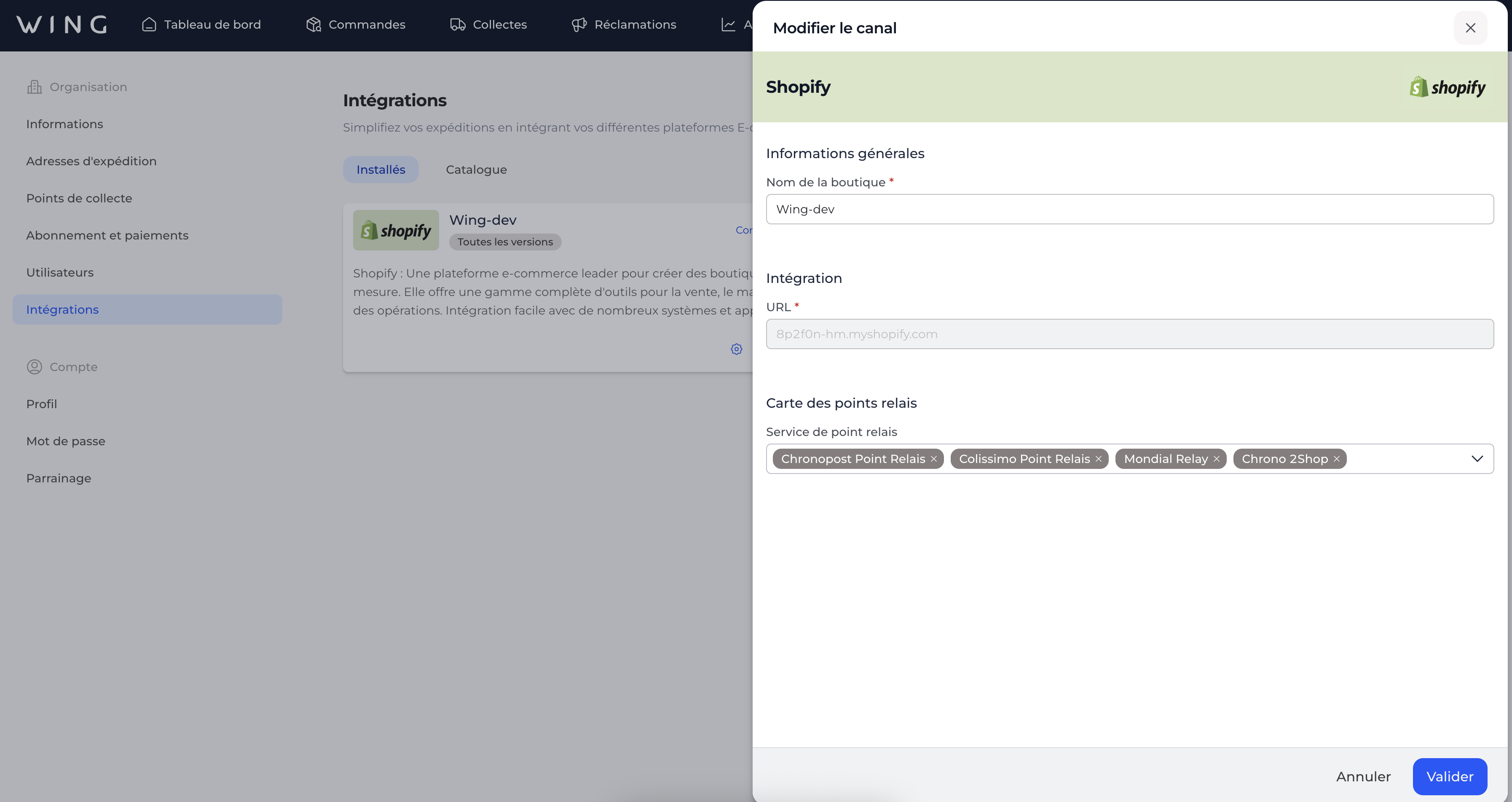1512x802 pixels.
Task: Click the Commandes package icon
Action: click(314, 24)
